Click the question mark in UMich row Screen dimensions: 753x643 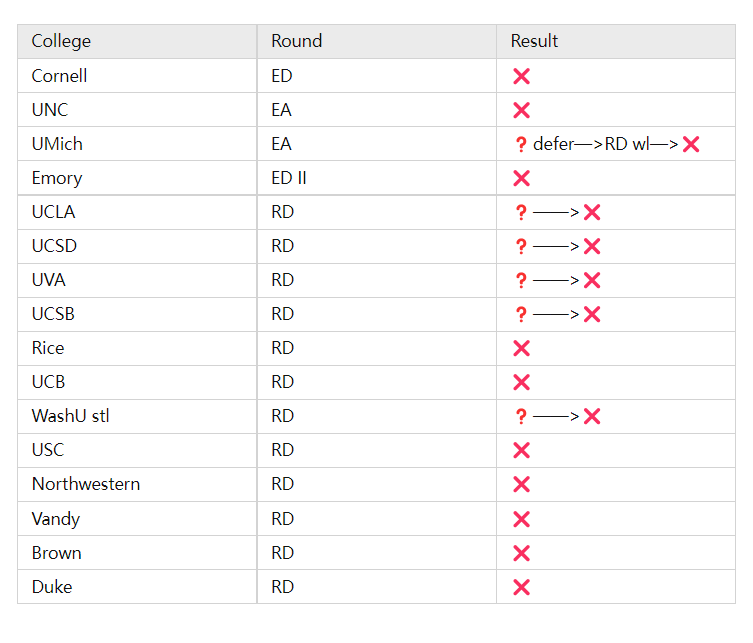521,144
